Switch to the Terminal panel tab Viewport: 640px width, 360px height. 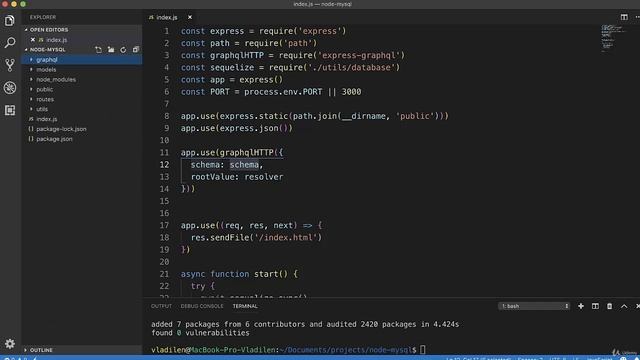pos(245,306)
